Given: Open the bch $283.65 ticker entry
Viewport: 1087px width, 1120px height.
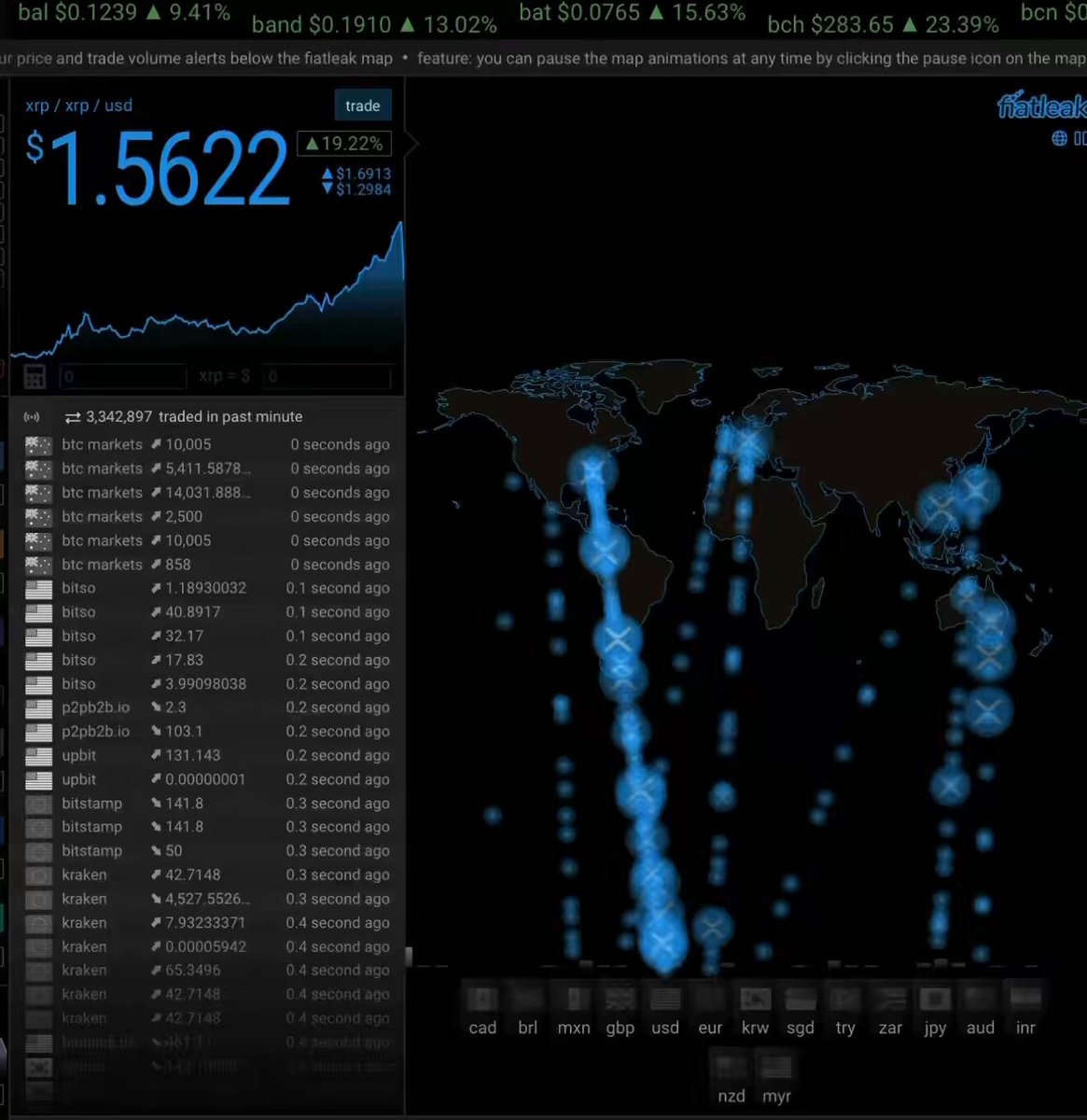Looking at the screenshot, I should tap(884, 24).
